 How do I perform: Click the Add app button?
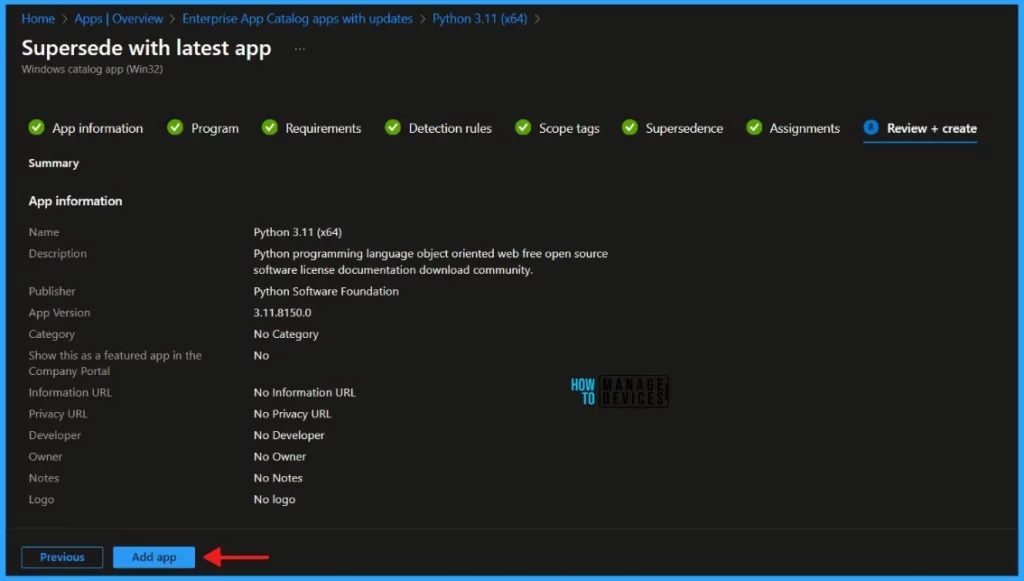point(154,557)
